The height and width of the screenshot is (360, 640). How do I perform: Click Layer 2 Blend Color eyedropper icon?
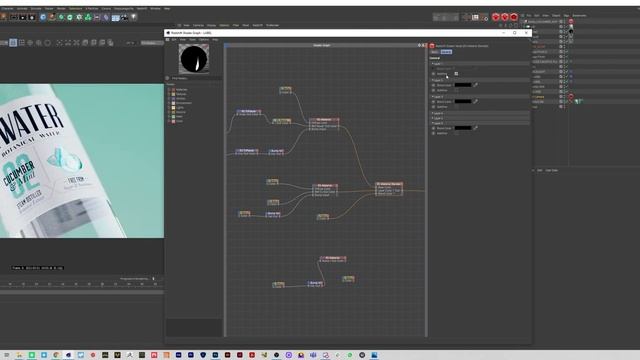[x=475, y=85]
